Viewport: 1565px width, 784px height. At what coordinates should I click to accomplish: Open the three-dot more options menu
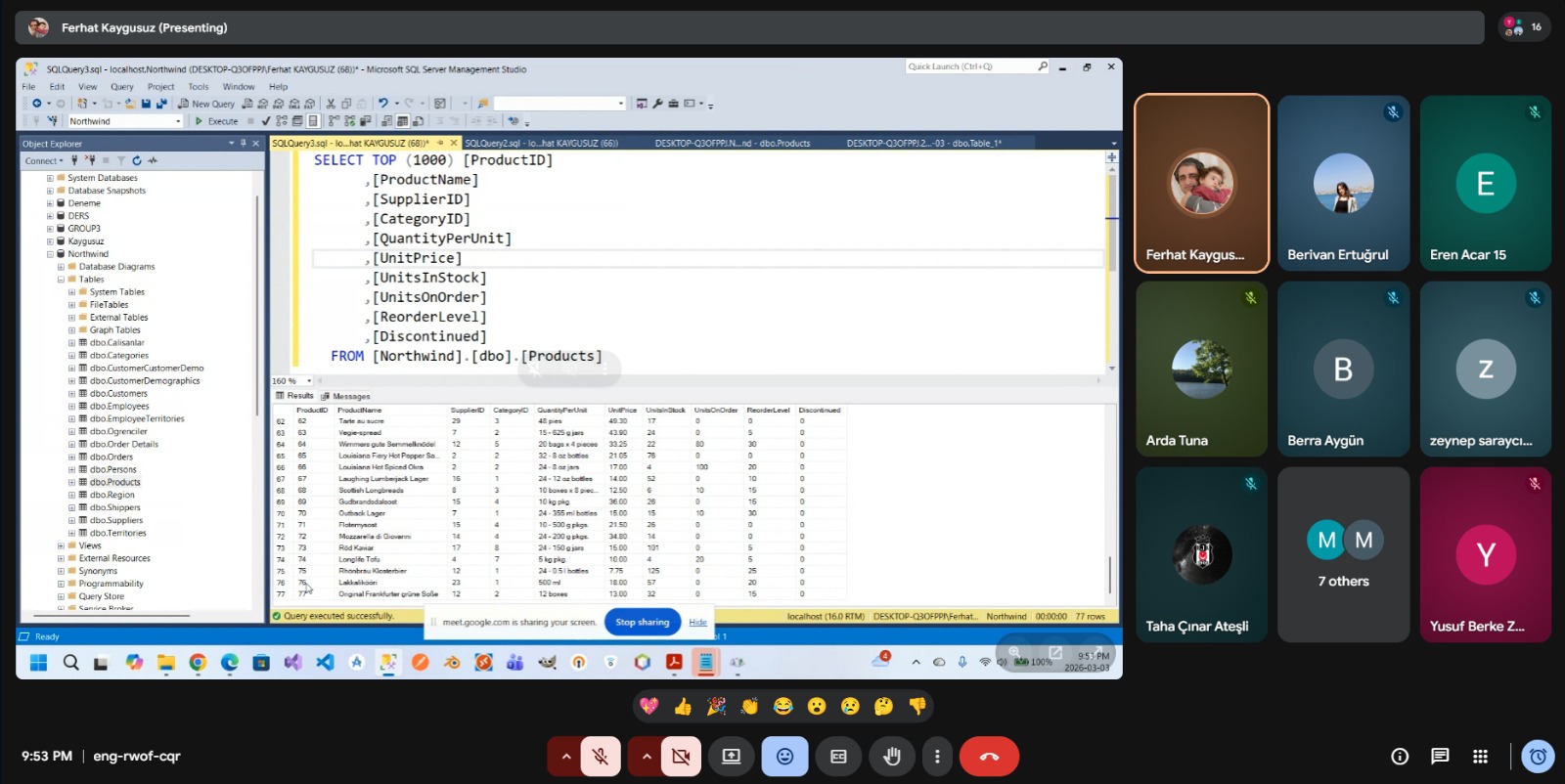pyautogui.click(x=937, y=756)
